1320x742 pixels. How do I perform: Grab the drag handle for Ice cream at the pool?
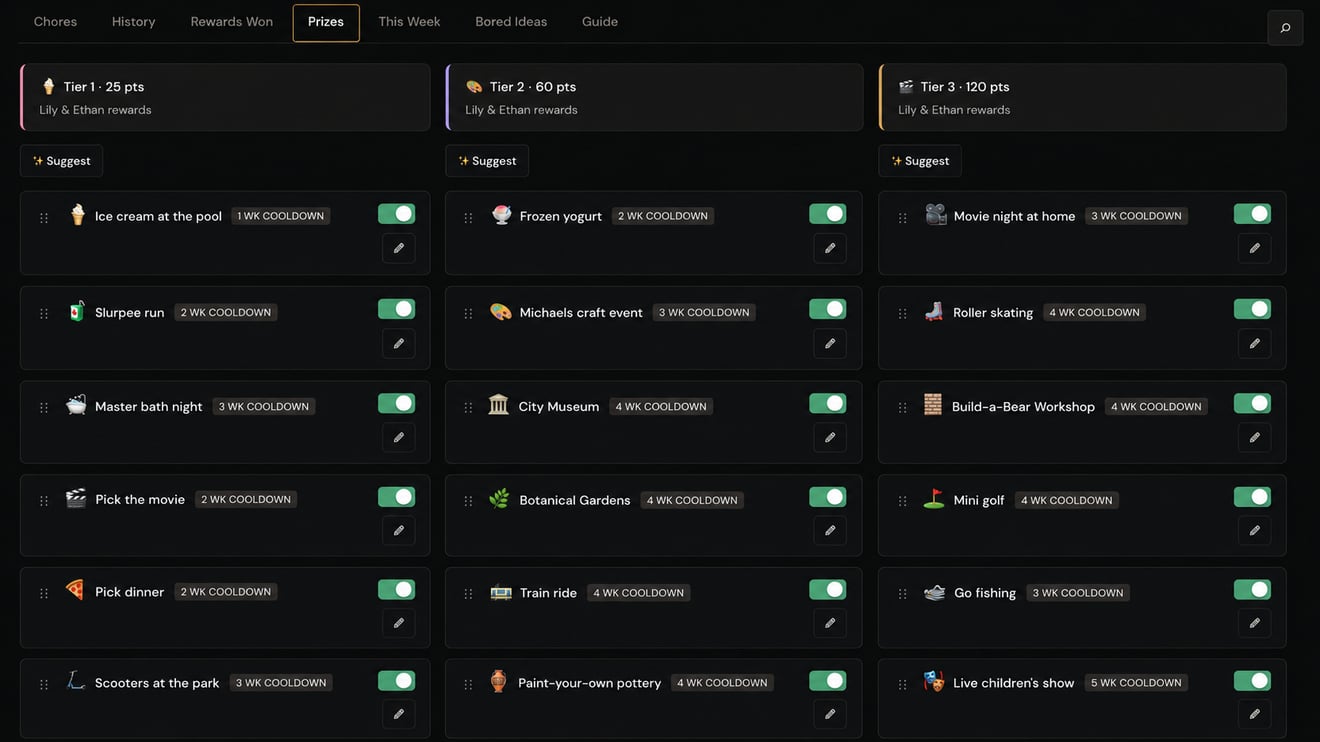(x=44, y=218)
